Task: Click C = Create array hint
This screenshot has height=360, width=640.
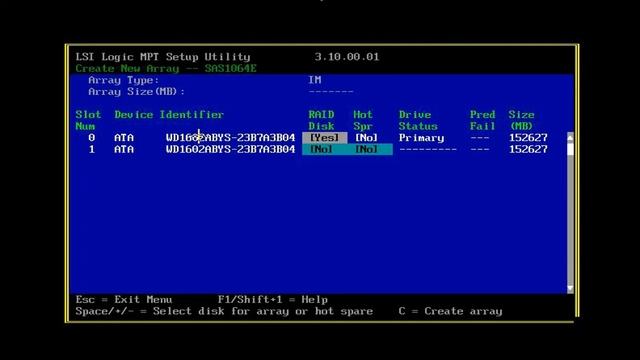Action: tap(451, 311)
